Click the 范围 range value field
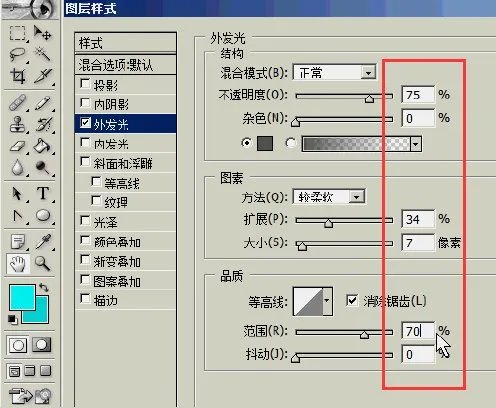 [x=418, y=331]
